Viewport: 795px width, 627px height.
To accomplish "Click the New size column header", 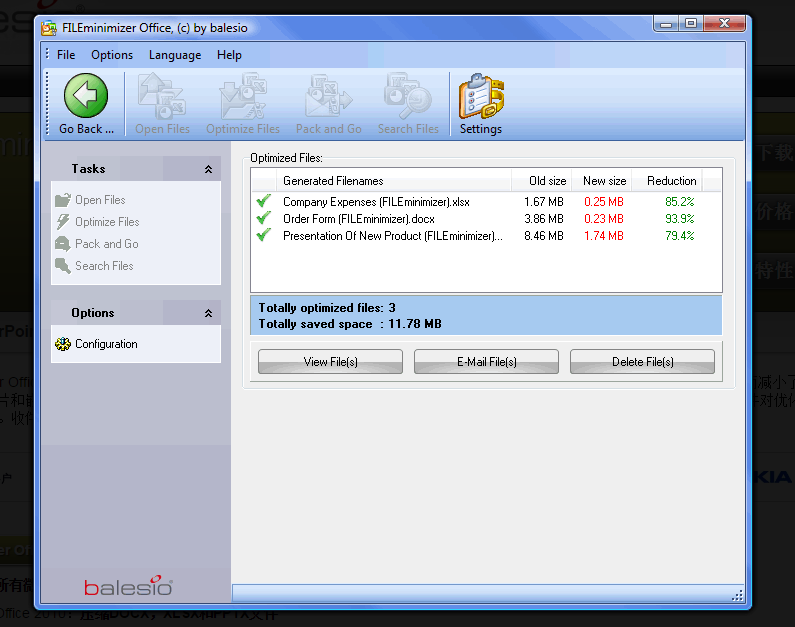I will (602, 180).
